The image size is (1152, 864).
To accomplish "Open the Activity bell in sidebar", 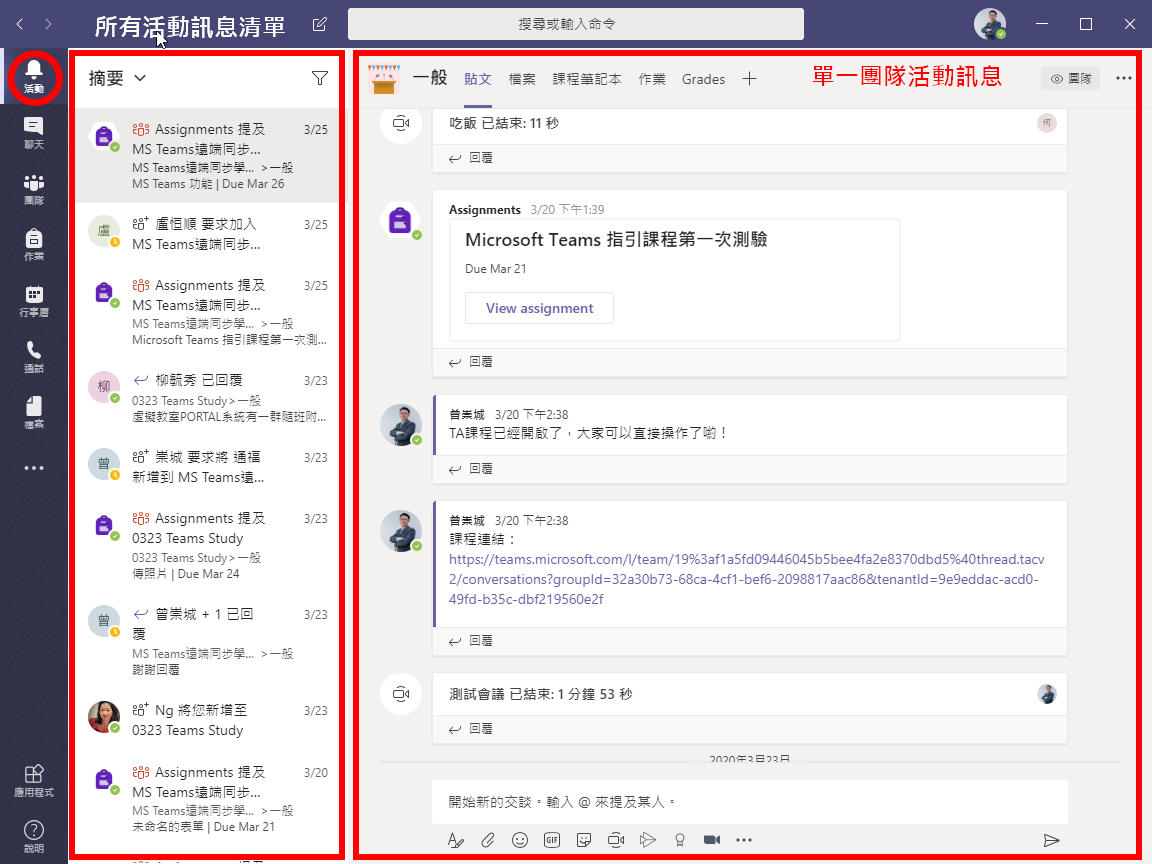I will [34, 76].
